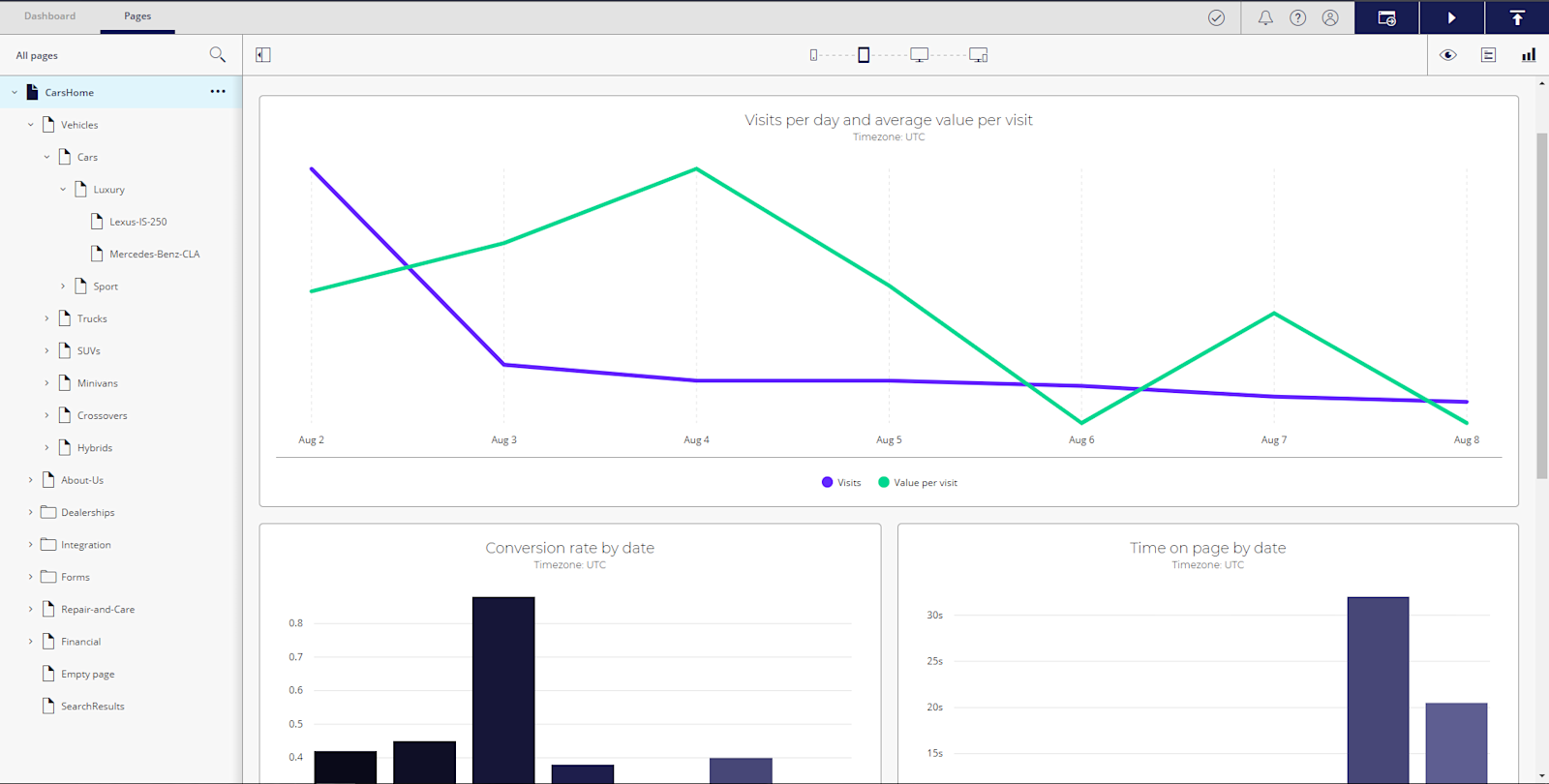Click the vertical scrollbar thumb
1549x784 pixels.
pos(1542,306)
